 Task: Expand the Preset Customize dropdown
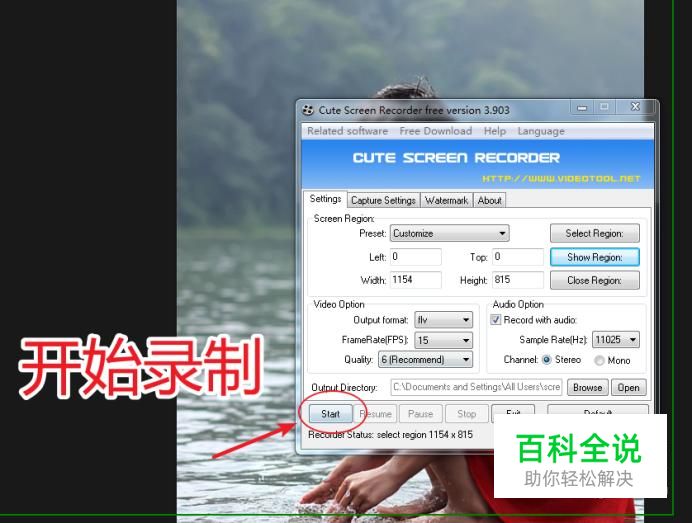click(x=449, y=233)
